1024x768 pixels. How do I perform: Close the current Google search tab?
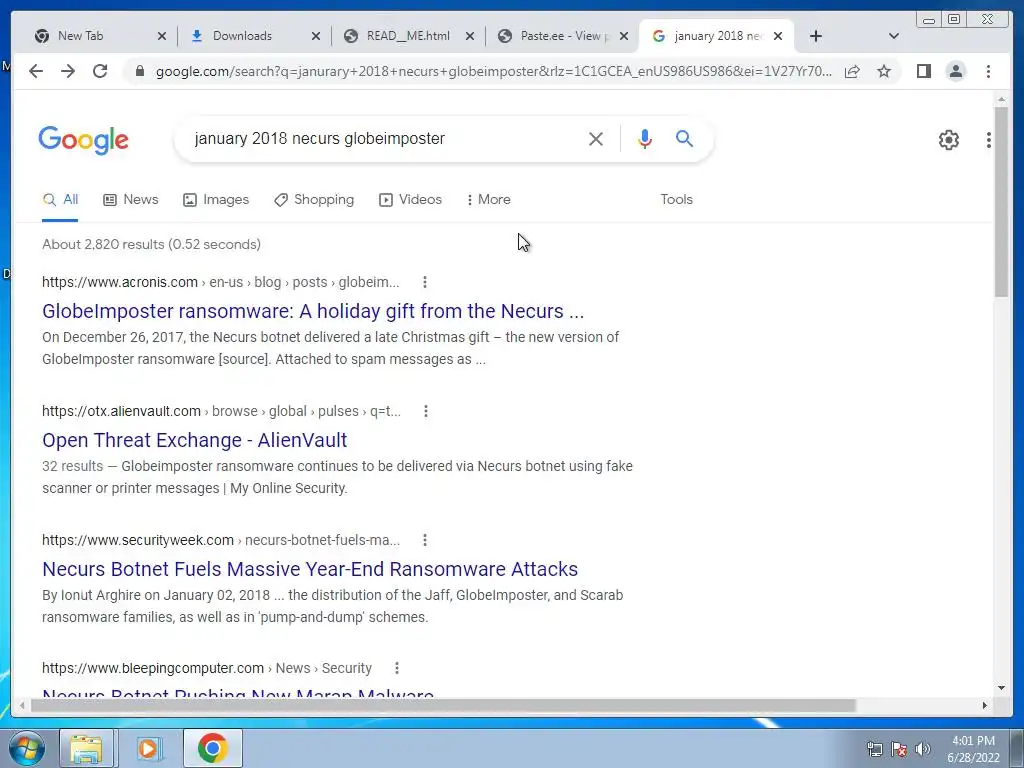(778, 36)
